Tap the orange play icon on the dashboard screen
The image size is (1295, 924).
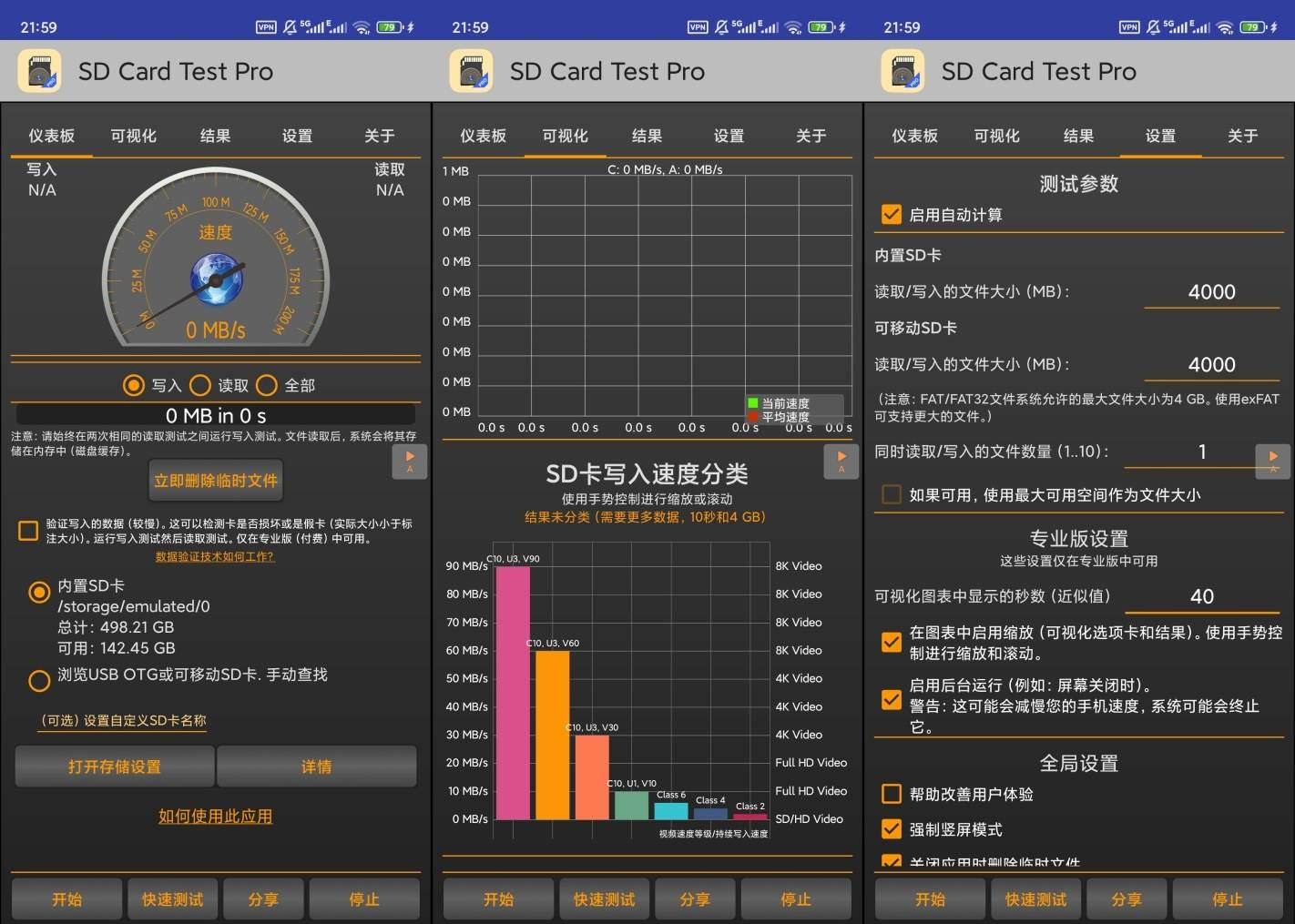coord(410,461)
